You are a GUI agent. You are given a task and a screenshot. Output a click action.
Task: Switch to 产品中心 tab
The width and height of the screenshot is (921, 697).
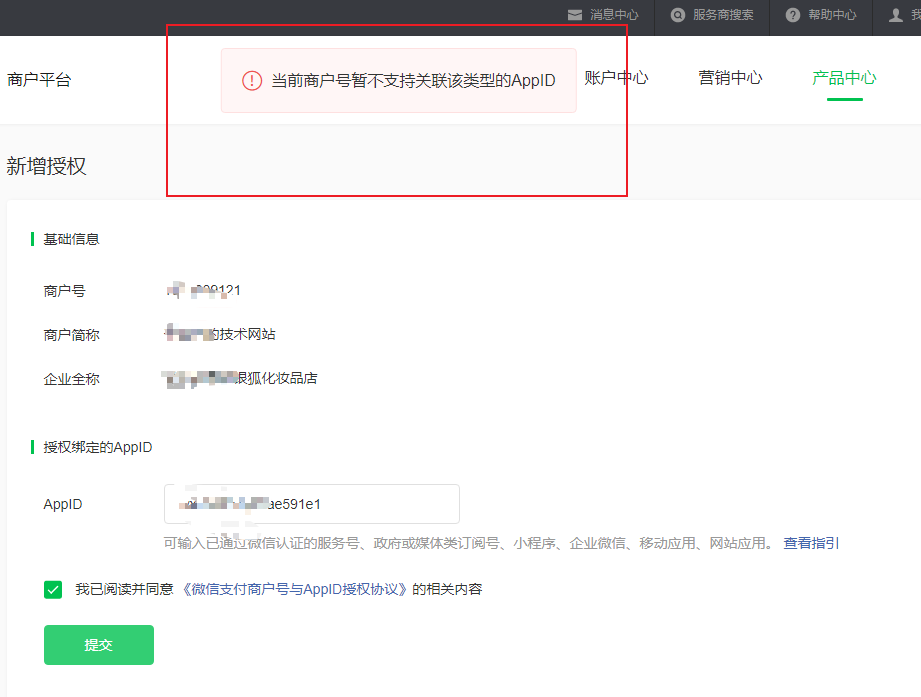[x=844, y=78]
